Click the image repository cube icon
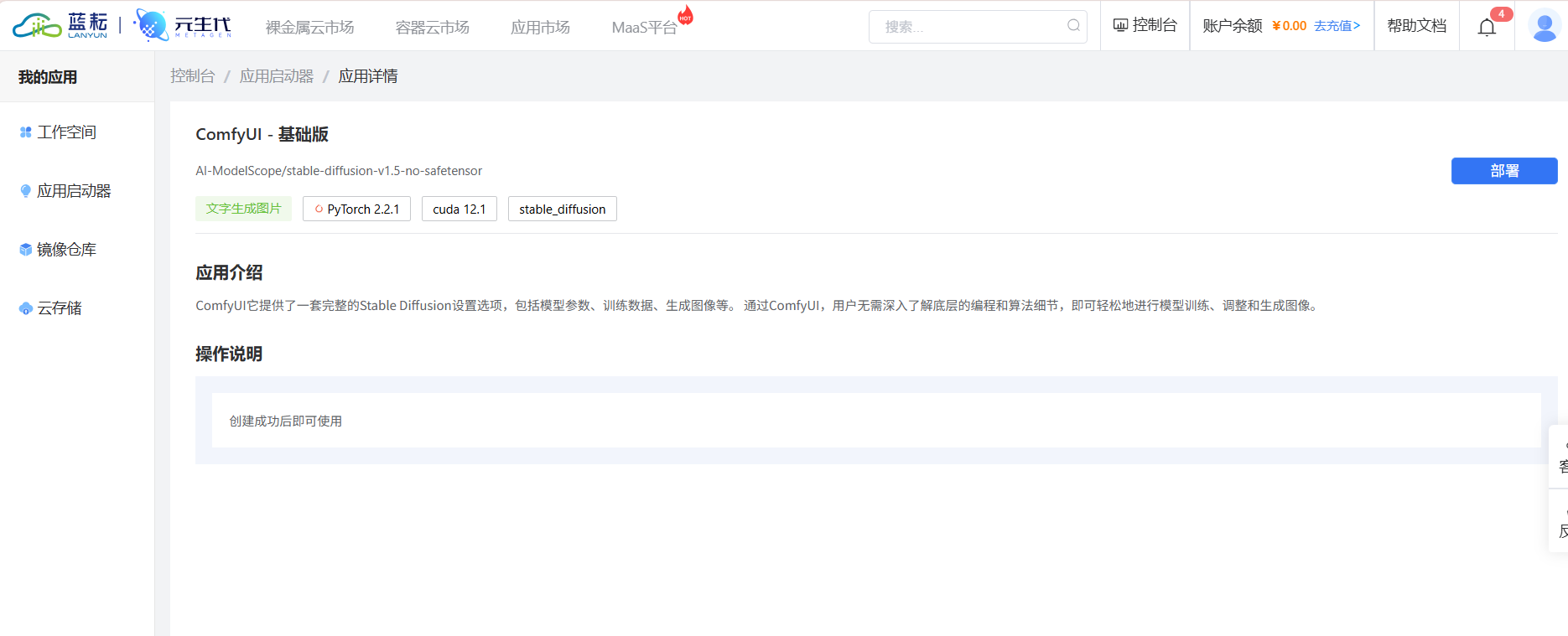The image size is (1568, 636). coord(26,250)
